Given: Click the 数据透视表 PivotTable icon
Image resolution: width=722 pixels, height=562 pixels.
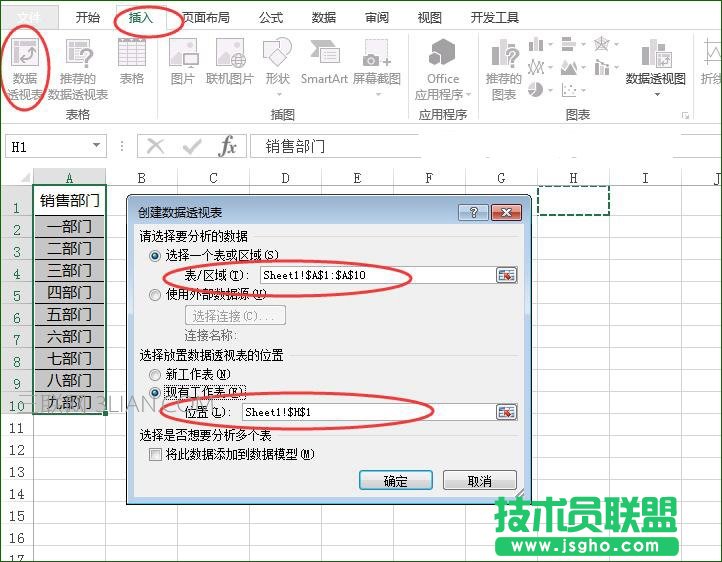Looking at the screenshot, I should click(25, 69).
